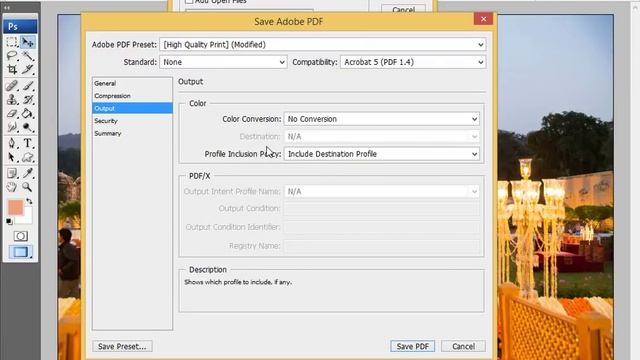The image size is (640, 360).
Task: Open the Compatibility dropdown
Action: [x=413, y=62]
